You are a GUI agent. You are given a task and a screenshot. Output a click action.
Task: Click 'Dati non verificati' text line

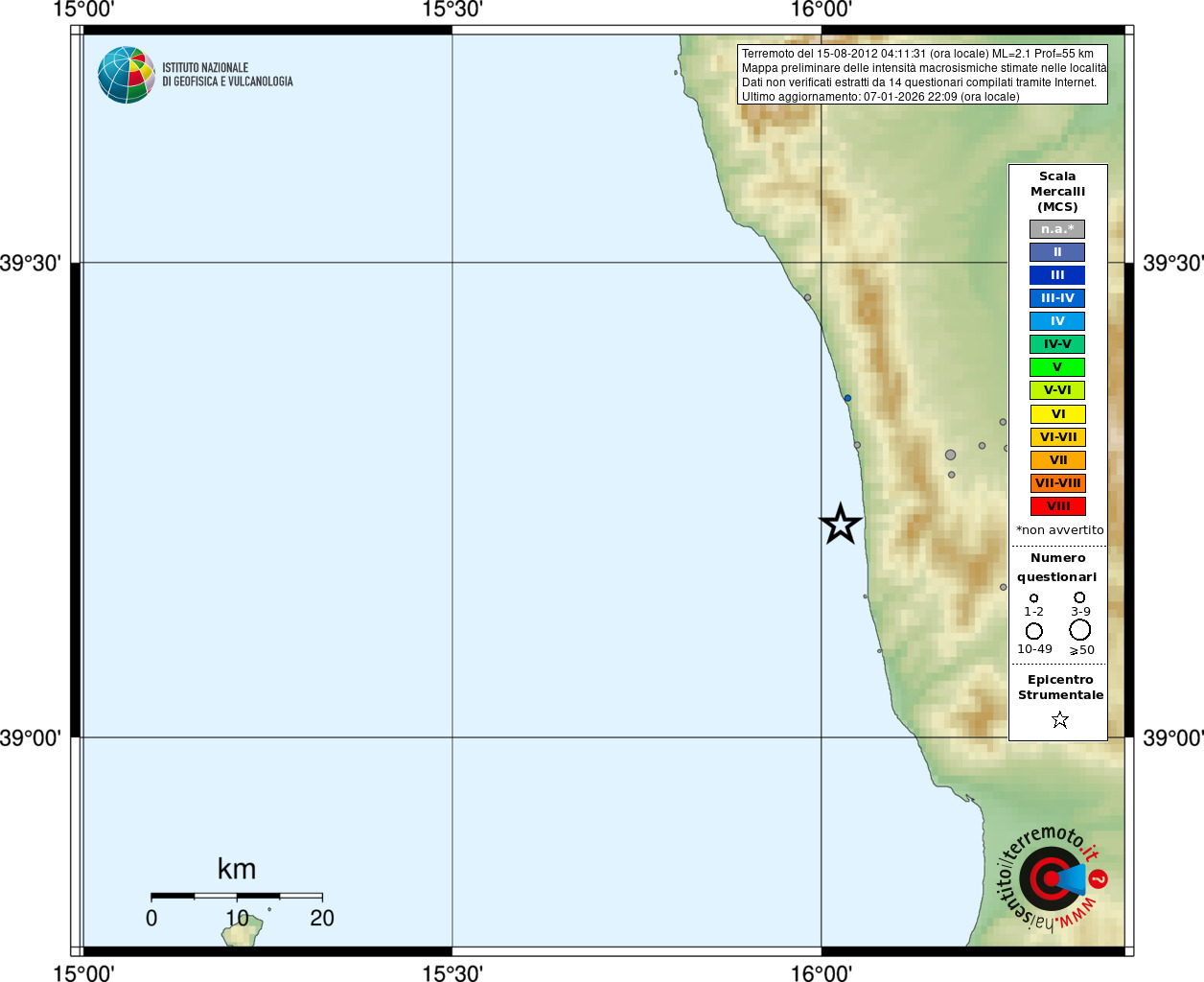pyautogui.click(x=918, y=82)
